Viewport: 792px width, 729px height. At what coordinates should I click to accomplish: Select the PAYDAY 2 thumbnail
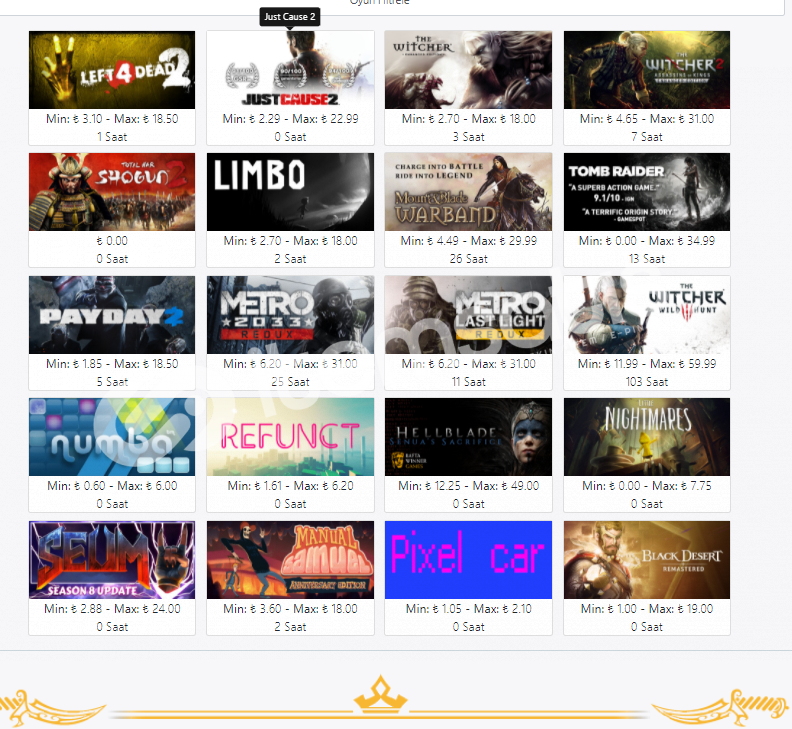[112, 315]
